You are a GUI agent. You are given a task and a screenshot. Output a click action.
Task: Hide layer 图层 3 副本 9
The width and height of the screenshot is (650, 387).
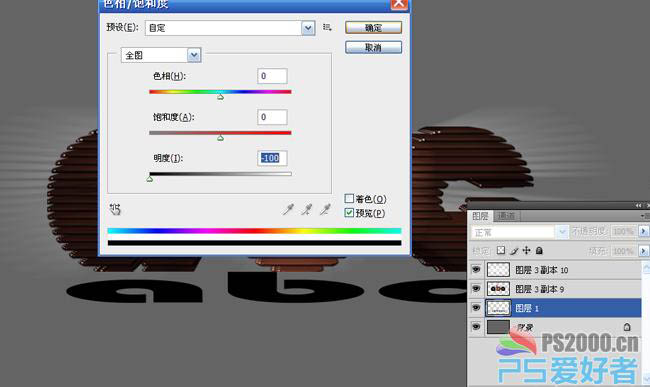476,288
